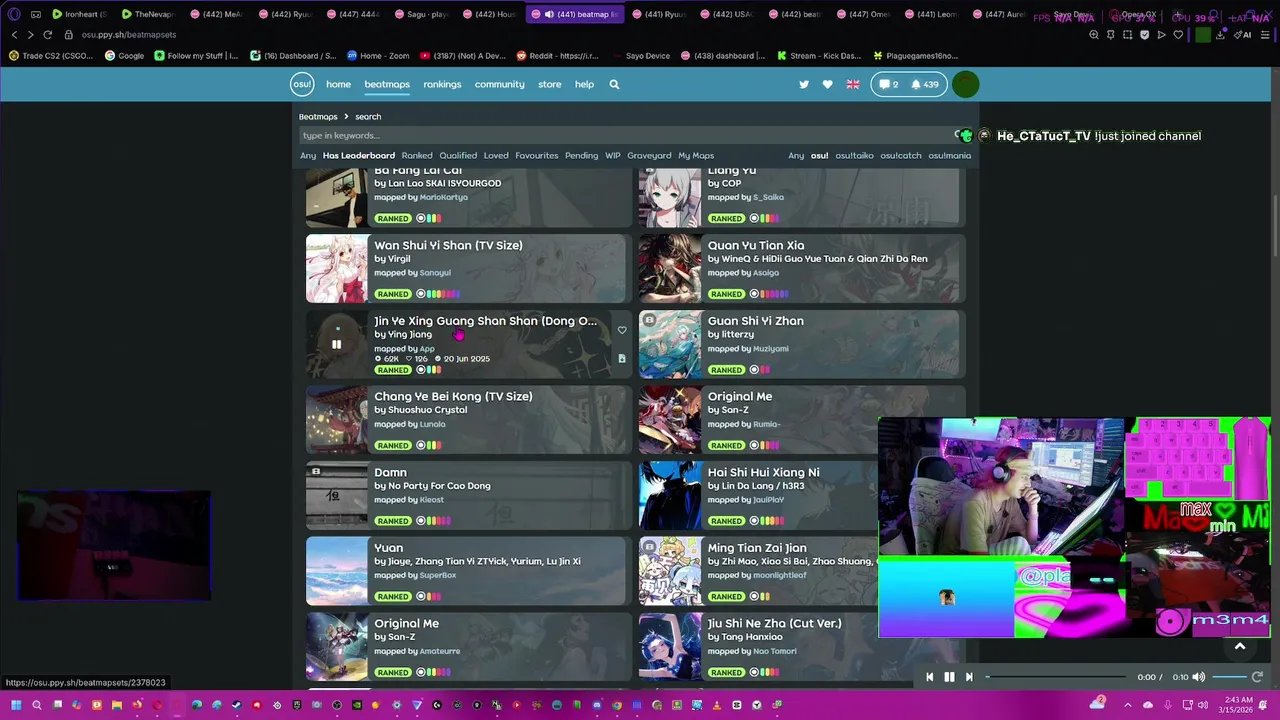Viewport: 1280px width, 720px height.
Task: Select the osu!catch mode filter
Action: (x=901, y=156)
